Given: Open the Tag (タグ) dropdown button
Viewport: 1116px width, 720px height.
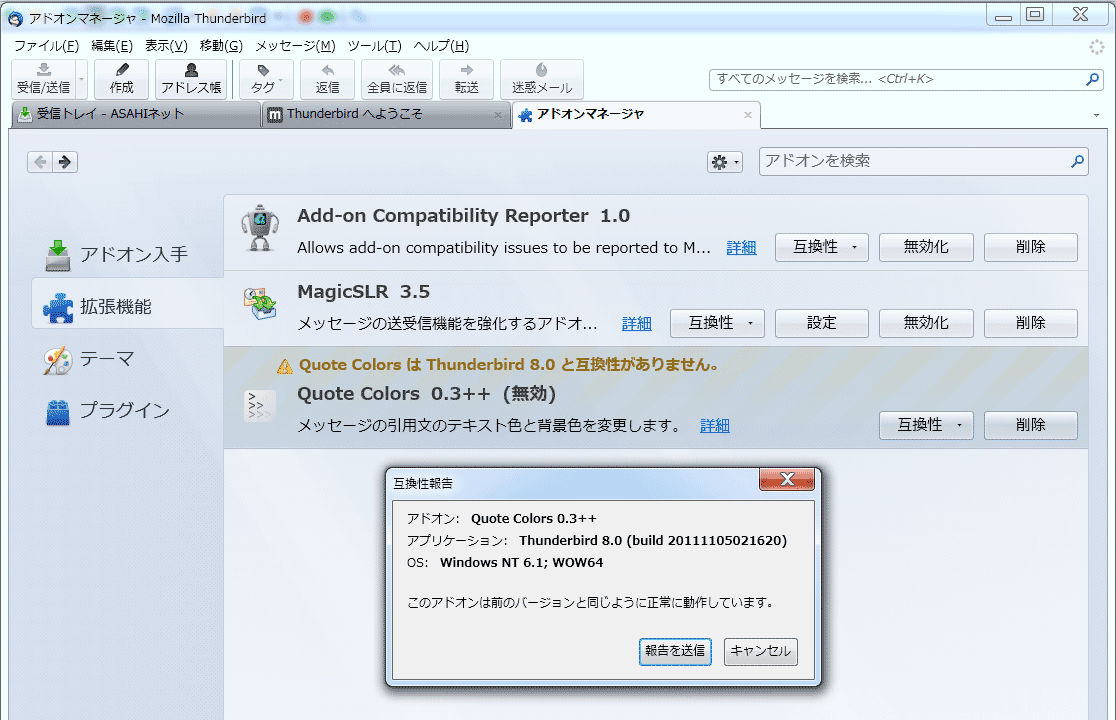Looking at the screenshot, I should click(x=265, y=79).
